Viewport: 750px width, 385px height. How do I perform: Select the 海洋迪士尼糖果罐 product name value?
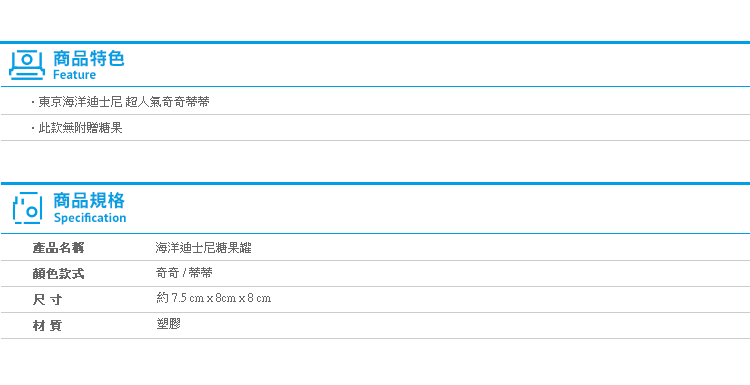[x=203, y=248]
